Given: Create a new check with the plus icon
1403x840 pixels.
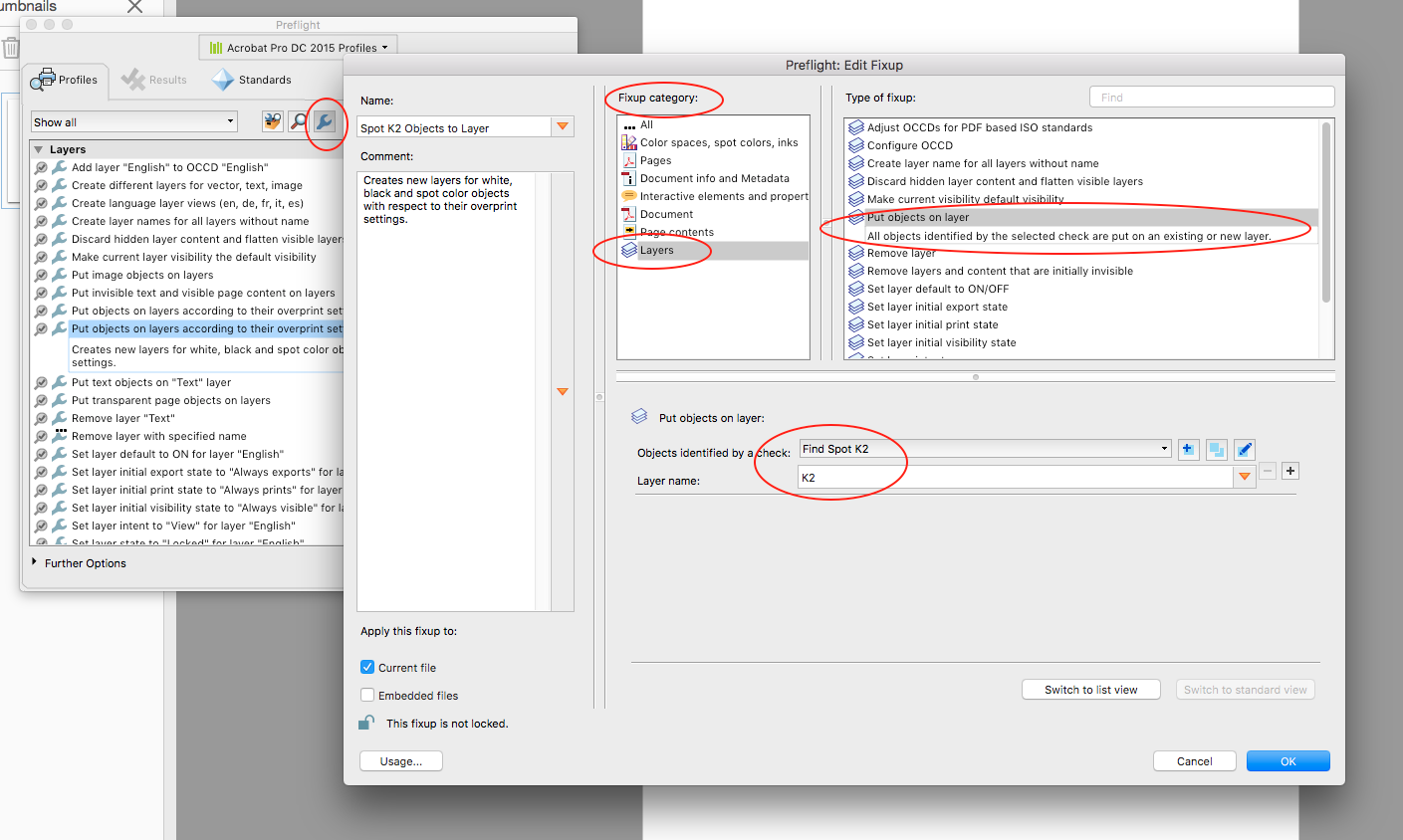Looking at the screenshot, I should (x=1188, y=449).
